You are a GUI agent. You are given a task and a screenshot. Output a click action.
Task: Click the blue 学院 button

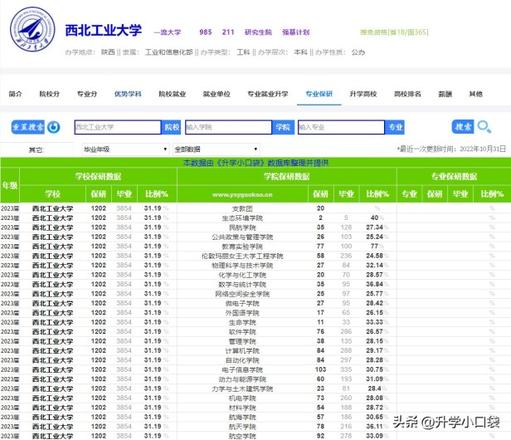pyautogui.click(x=283, y=127)
